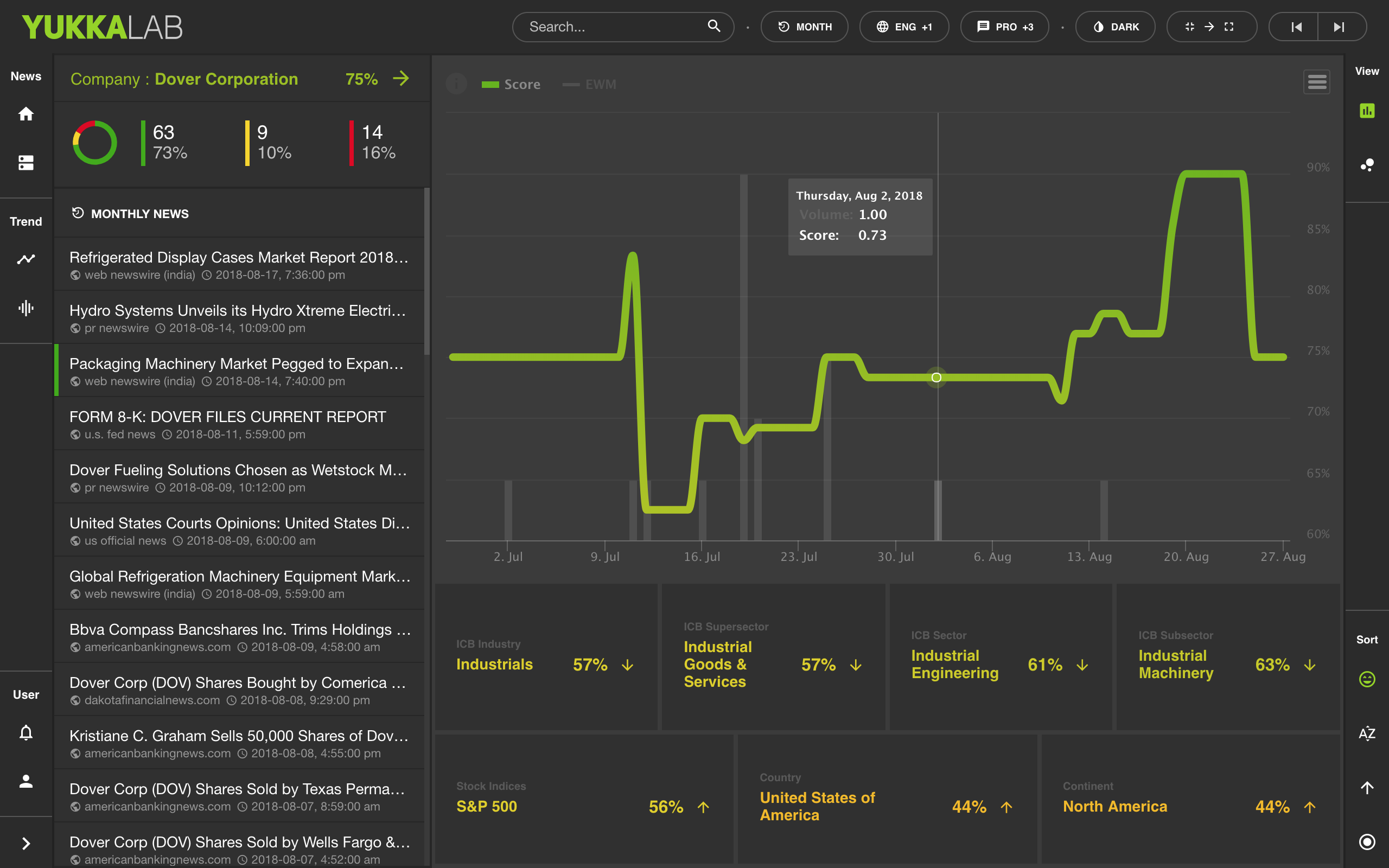
Task: Open ICB Industry Industrials card
Action: [x=546, y=658]
